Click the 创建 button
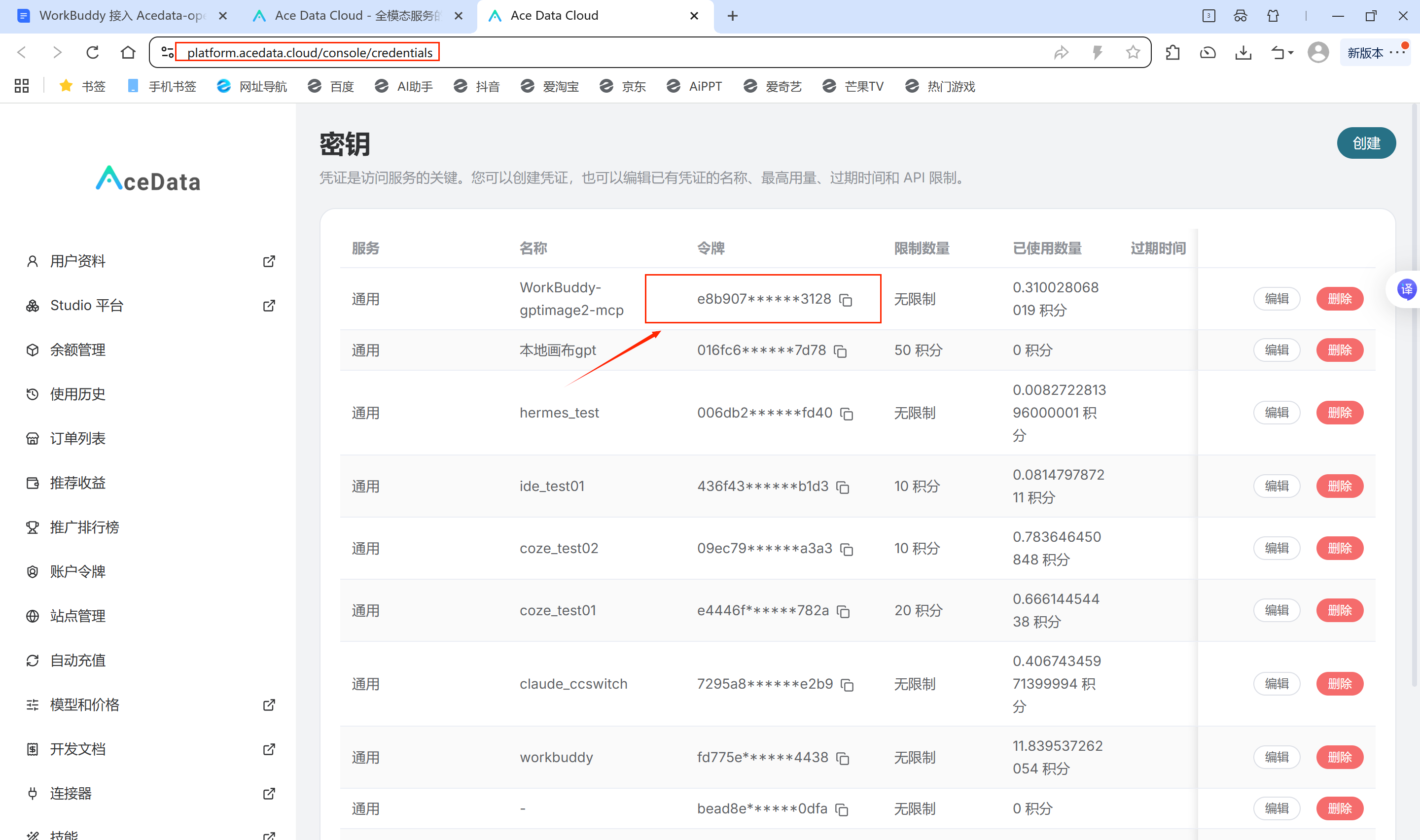 (x=1366, y=143)
